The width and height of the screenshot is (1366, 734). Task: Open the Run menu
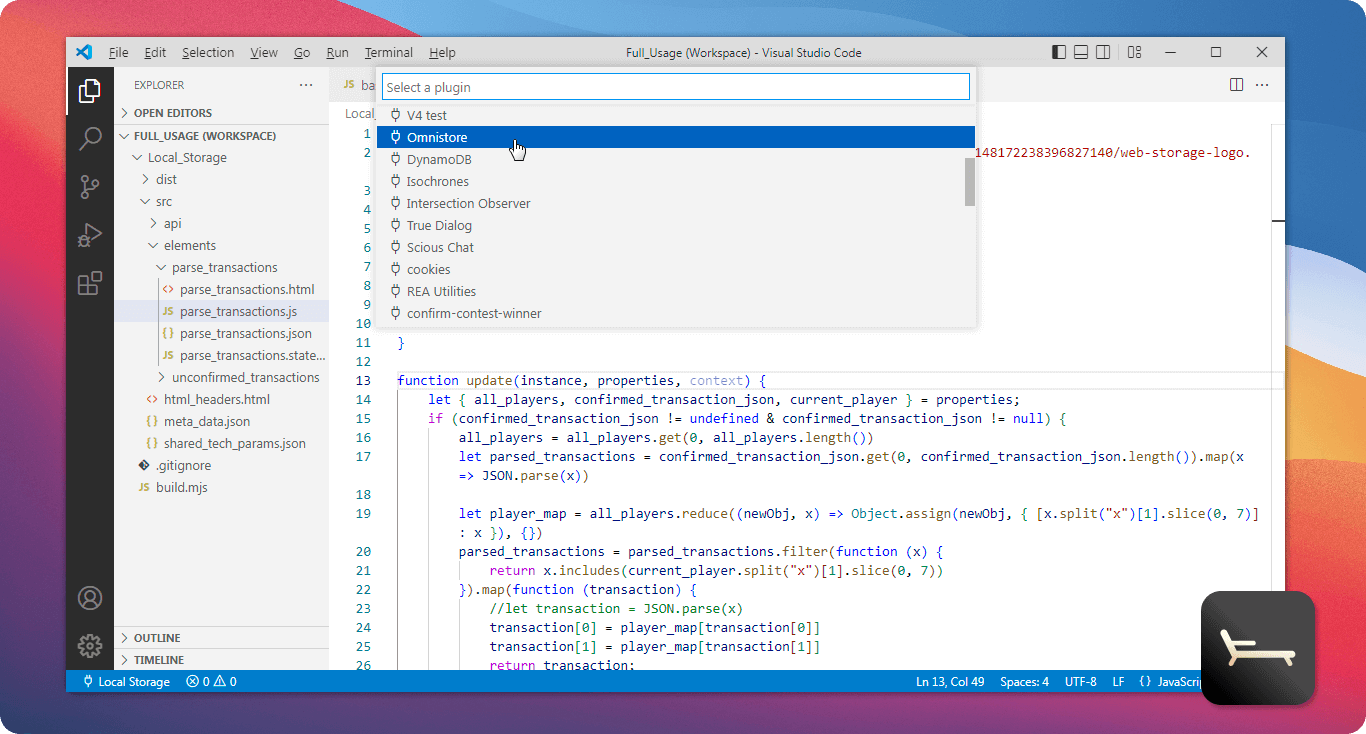337,52
